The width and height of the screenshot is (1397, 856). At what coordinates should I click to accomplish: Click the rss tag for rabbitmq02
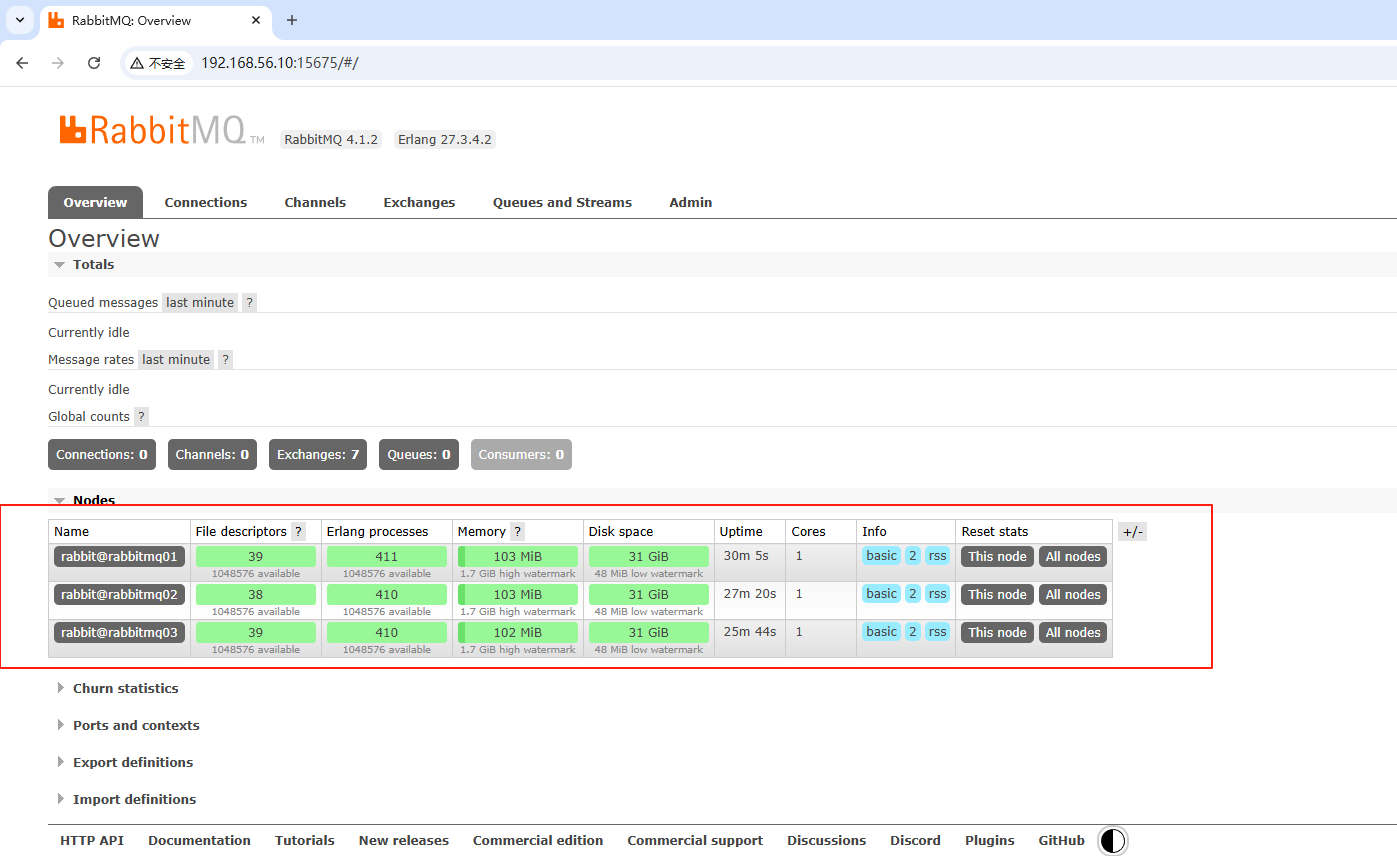tap(937, 594)
